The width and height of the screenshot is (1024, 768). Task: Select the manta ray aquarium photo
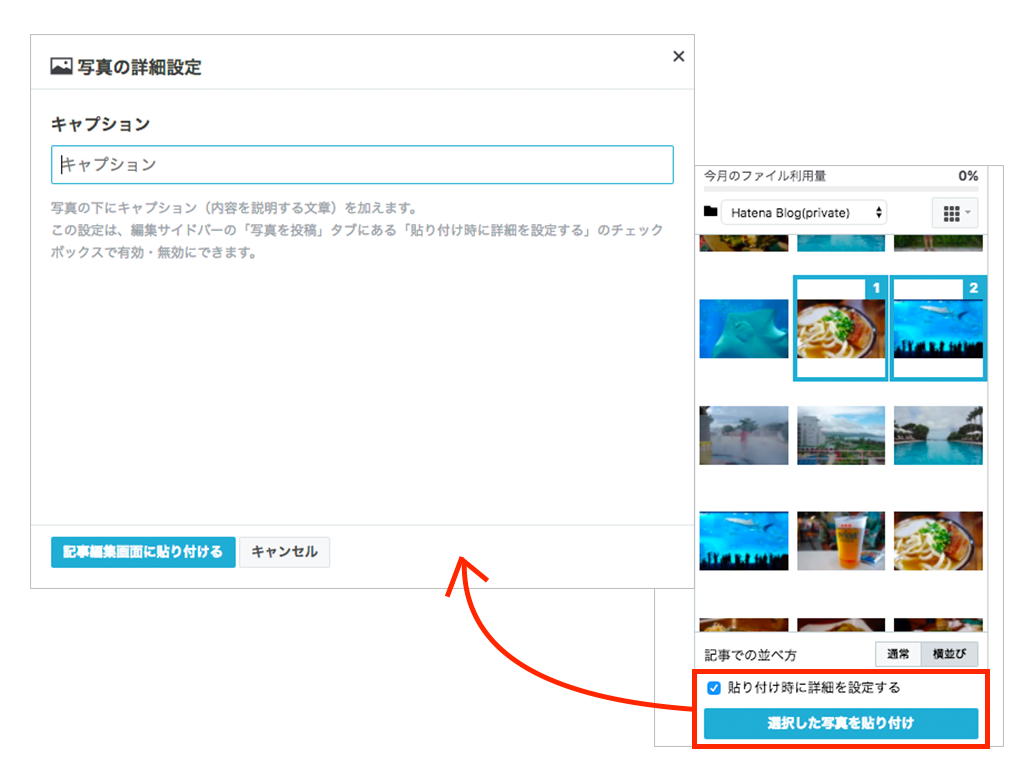[x=744, y=328]
